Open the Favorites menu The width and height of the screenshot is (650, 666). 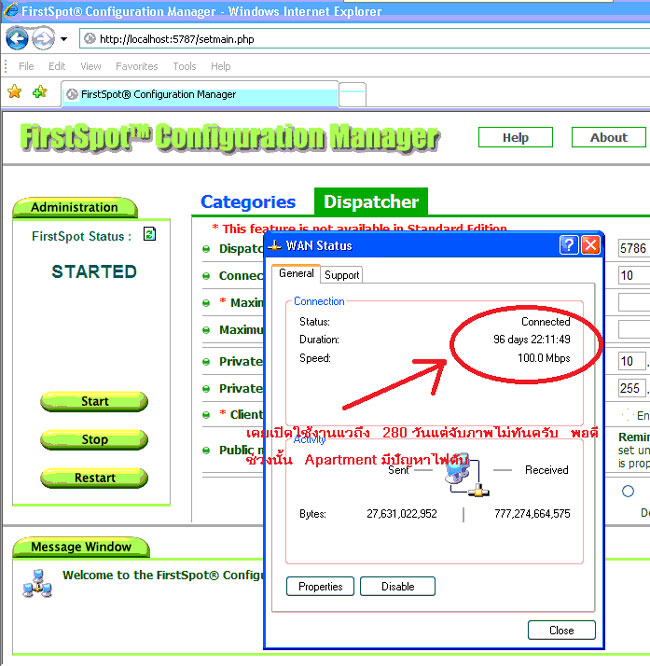(136, 66)
